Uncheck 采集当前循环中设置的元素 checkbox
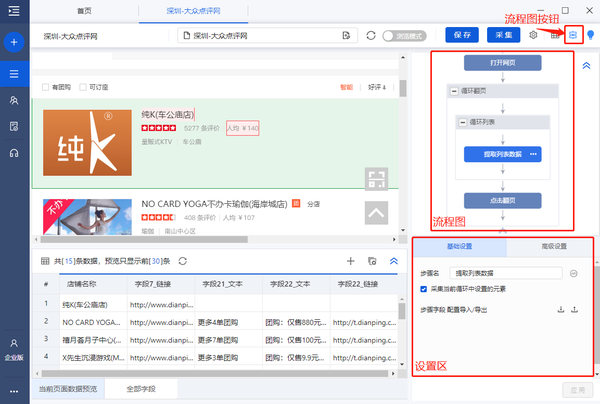This screenshot has height=404, width=600. pos(424,289)
